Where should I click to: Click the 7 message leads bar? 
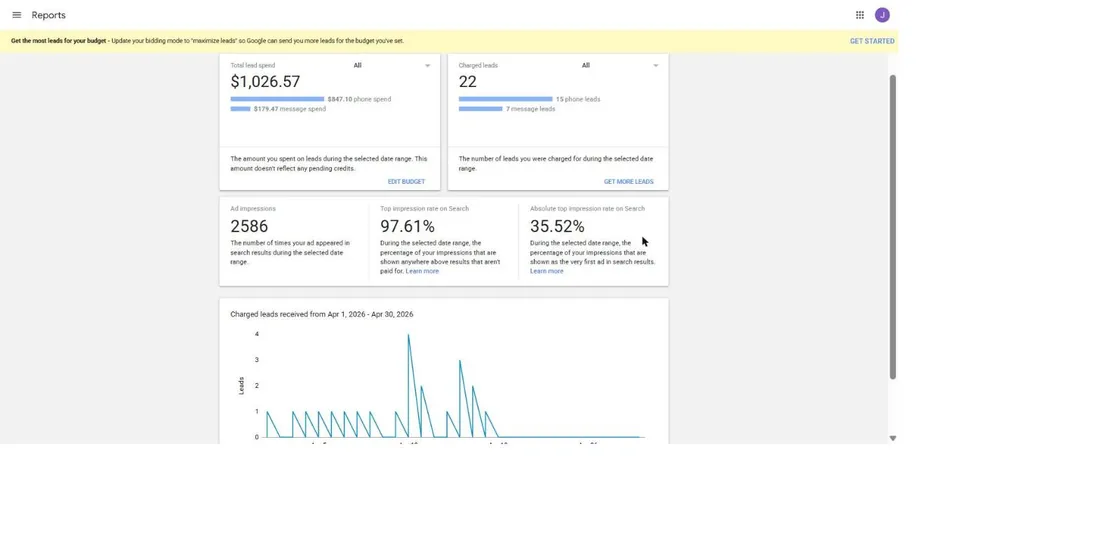point(481,109)
